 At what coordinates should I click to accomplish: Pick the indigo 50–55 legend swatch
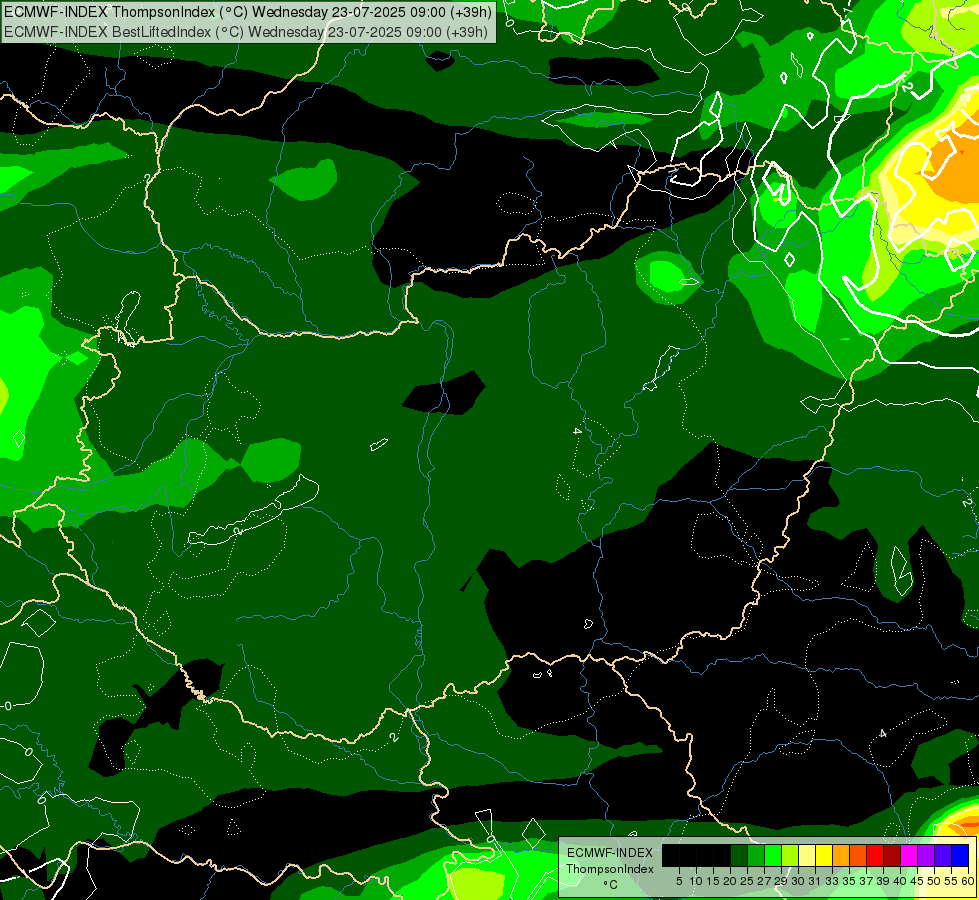(x=943, y=855)
